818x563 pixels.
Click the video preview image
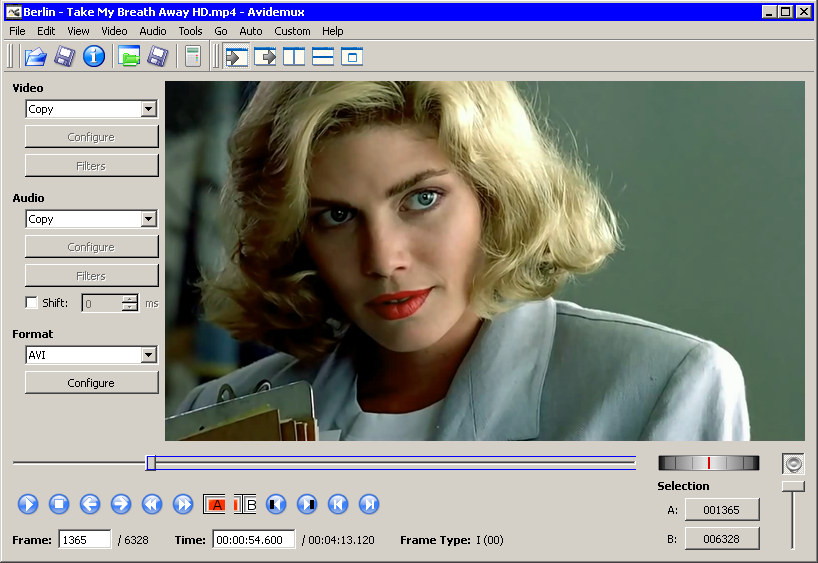click(485, 261)
